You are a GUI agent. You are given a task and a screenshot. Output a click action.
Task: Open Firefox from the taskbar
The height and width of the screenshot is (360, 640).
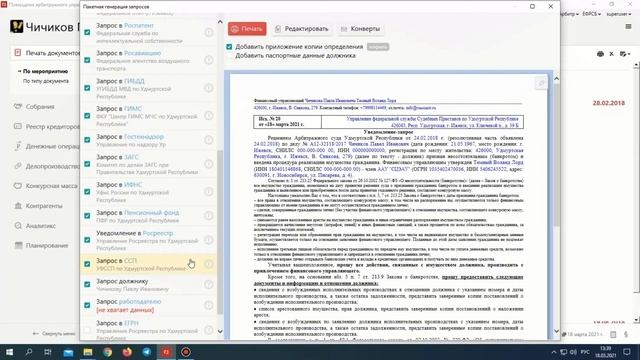tap(127, 352)
